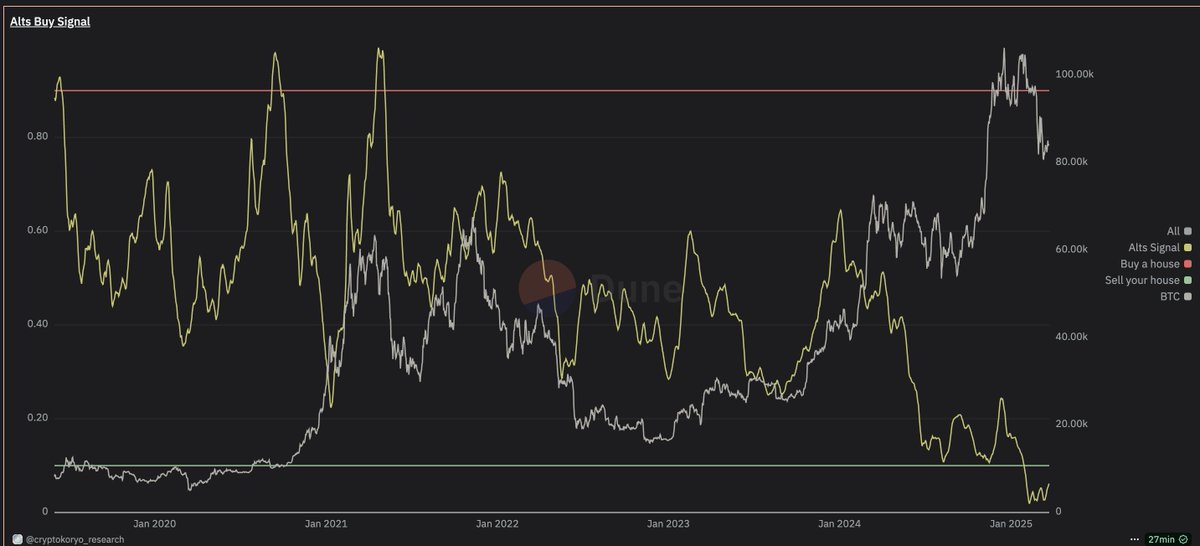The height and width of the screenshot is (546, 1200).
Task: Click the yellow Alts Signal color swatch
Action: 1187,247
